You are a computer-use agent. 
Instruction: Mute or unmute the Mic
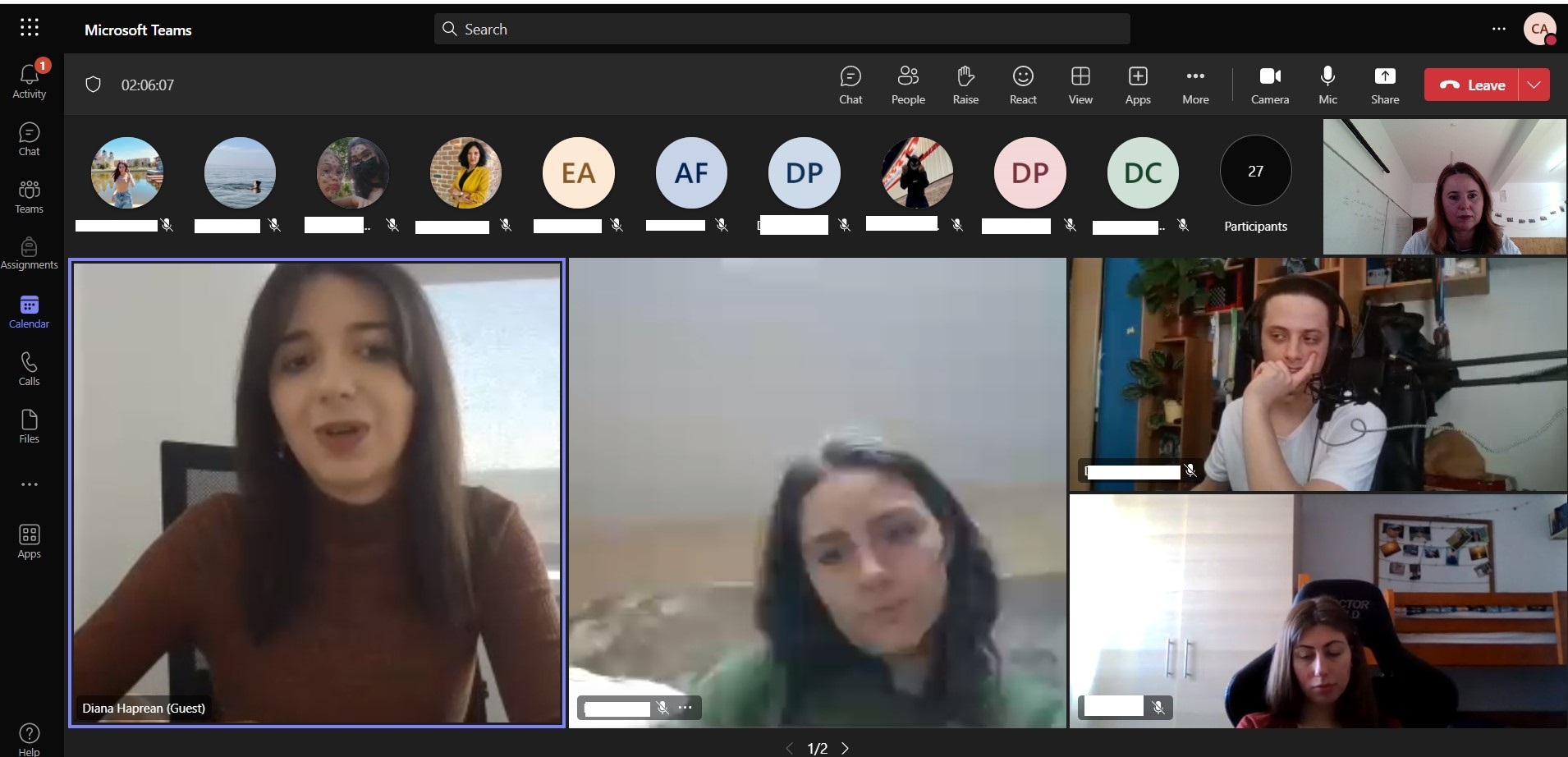[x=1327, y=85]
